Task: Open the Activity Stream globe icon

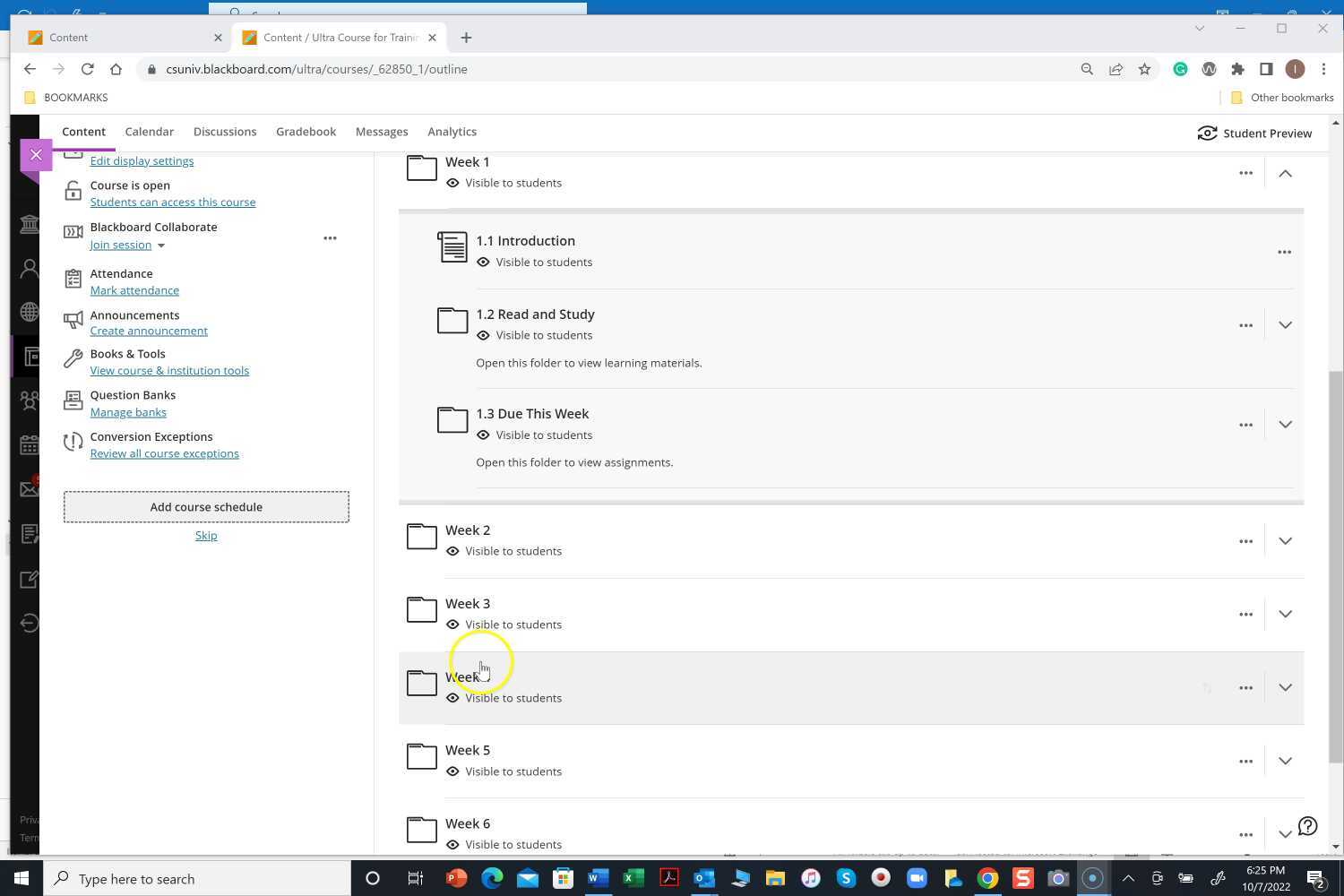Action: coord(30,312)
